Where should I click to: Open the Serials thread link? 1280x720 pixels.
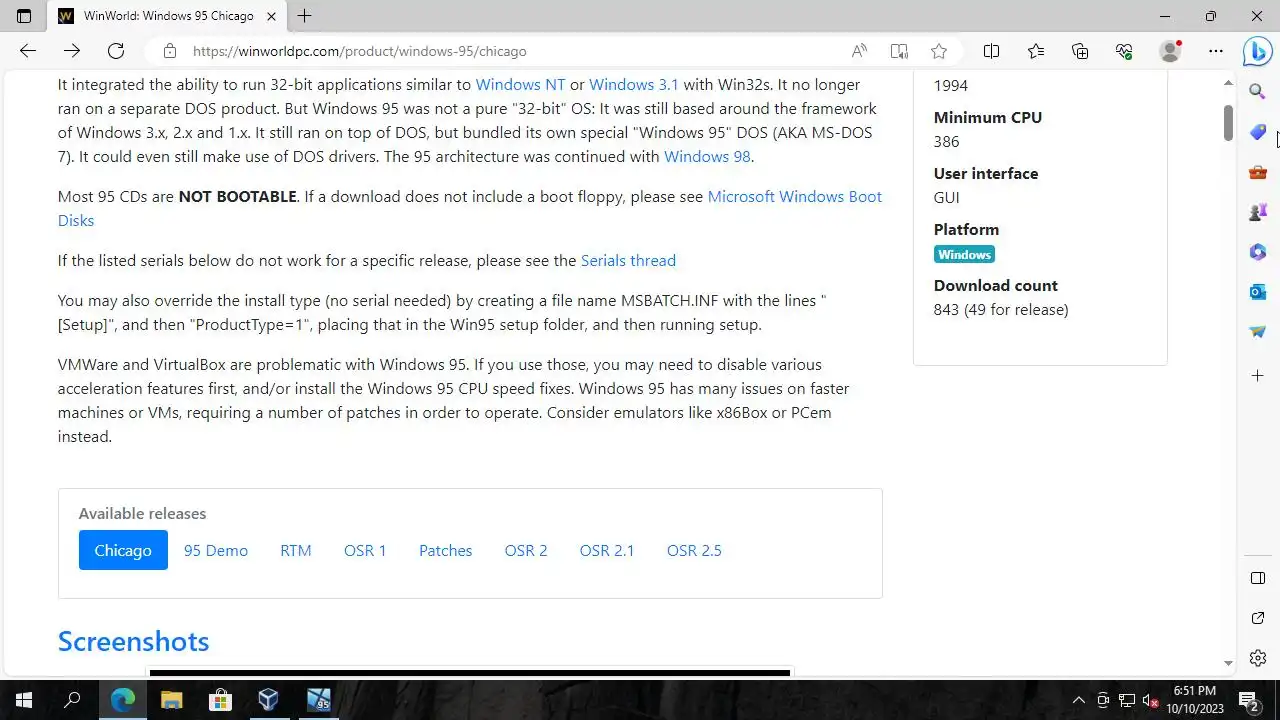[x=628, y=261]
